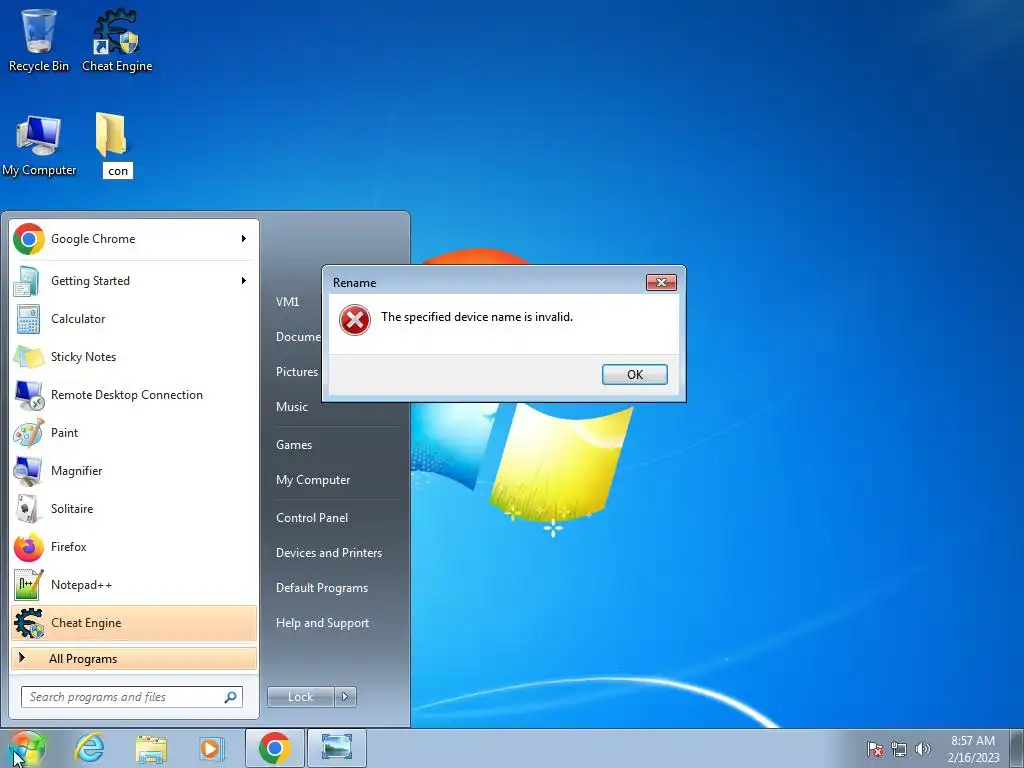Expand Getting Started submenu arrow
The width and height of the screenshot is (1024, 768).
point(244,281)
